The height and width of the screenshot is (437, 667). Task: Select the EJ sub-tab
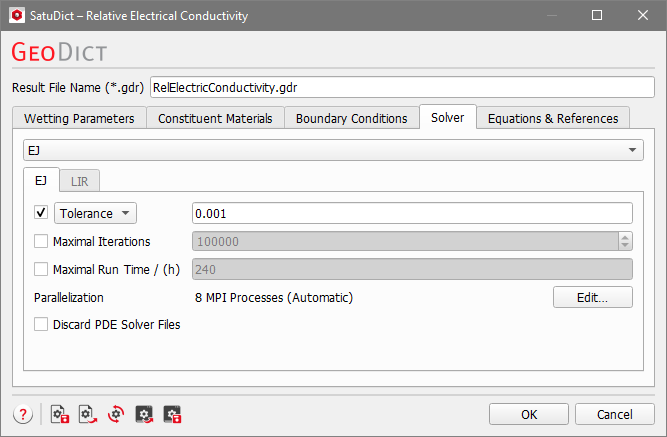[x=41, y=180]
